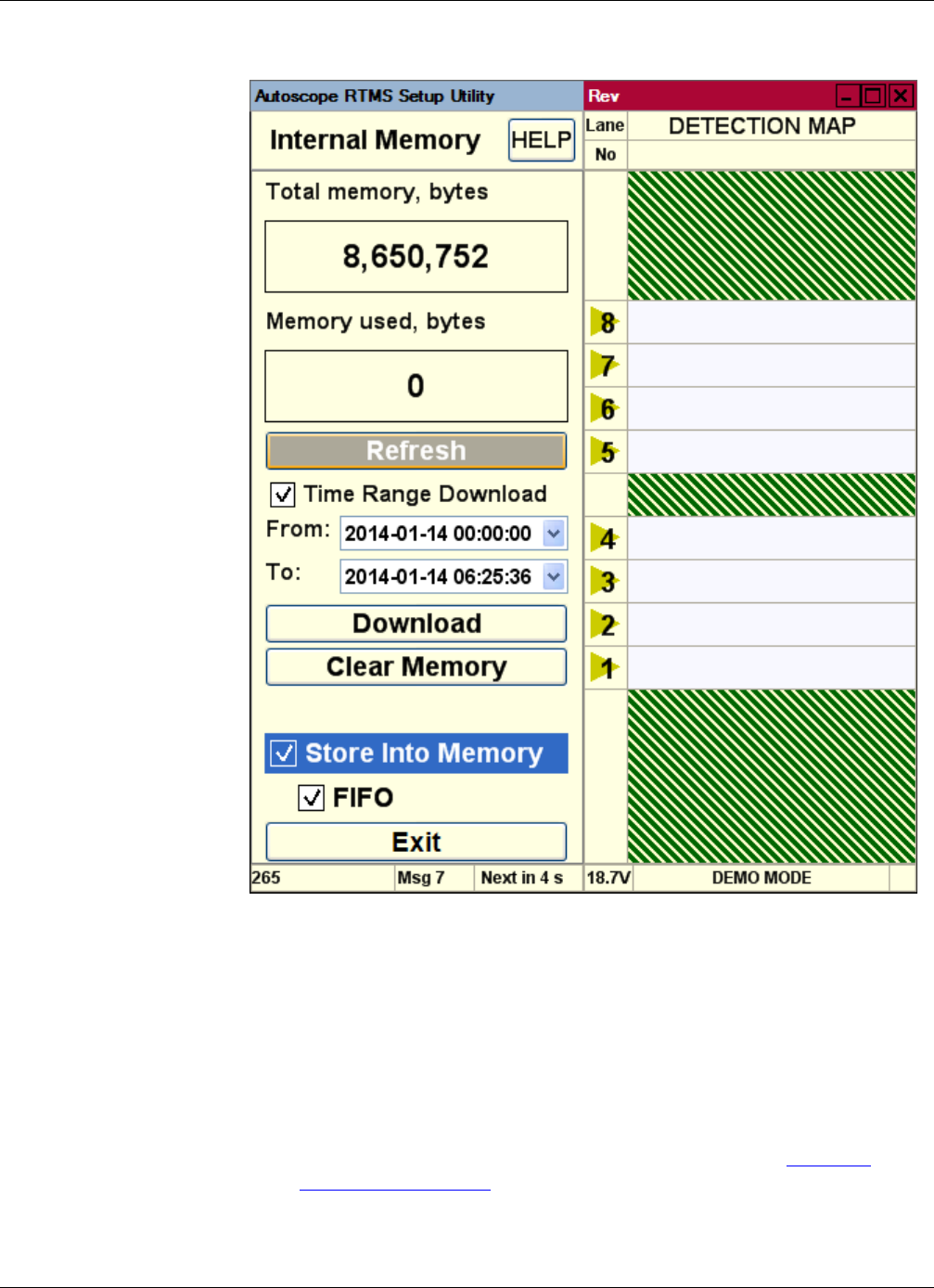Refresh the memory usage values
This screenshot has width=934, height=1288.
click(416, 451)
